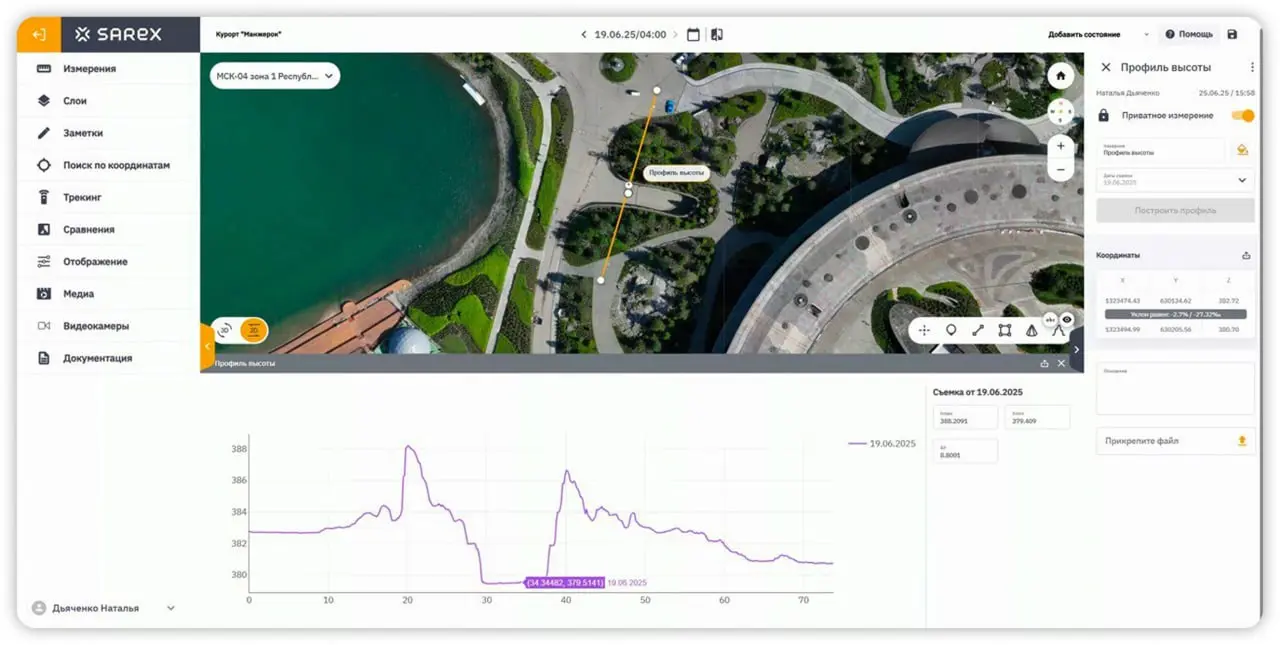Go to the previous survey date
1280x645 pixels.
584,34
